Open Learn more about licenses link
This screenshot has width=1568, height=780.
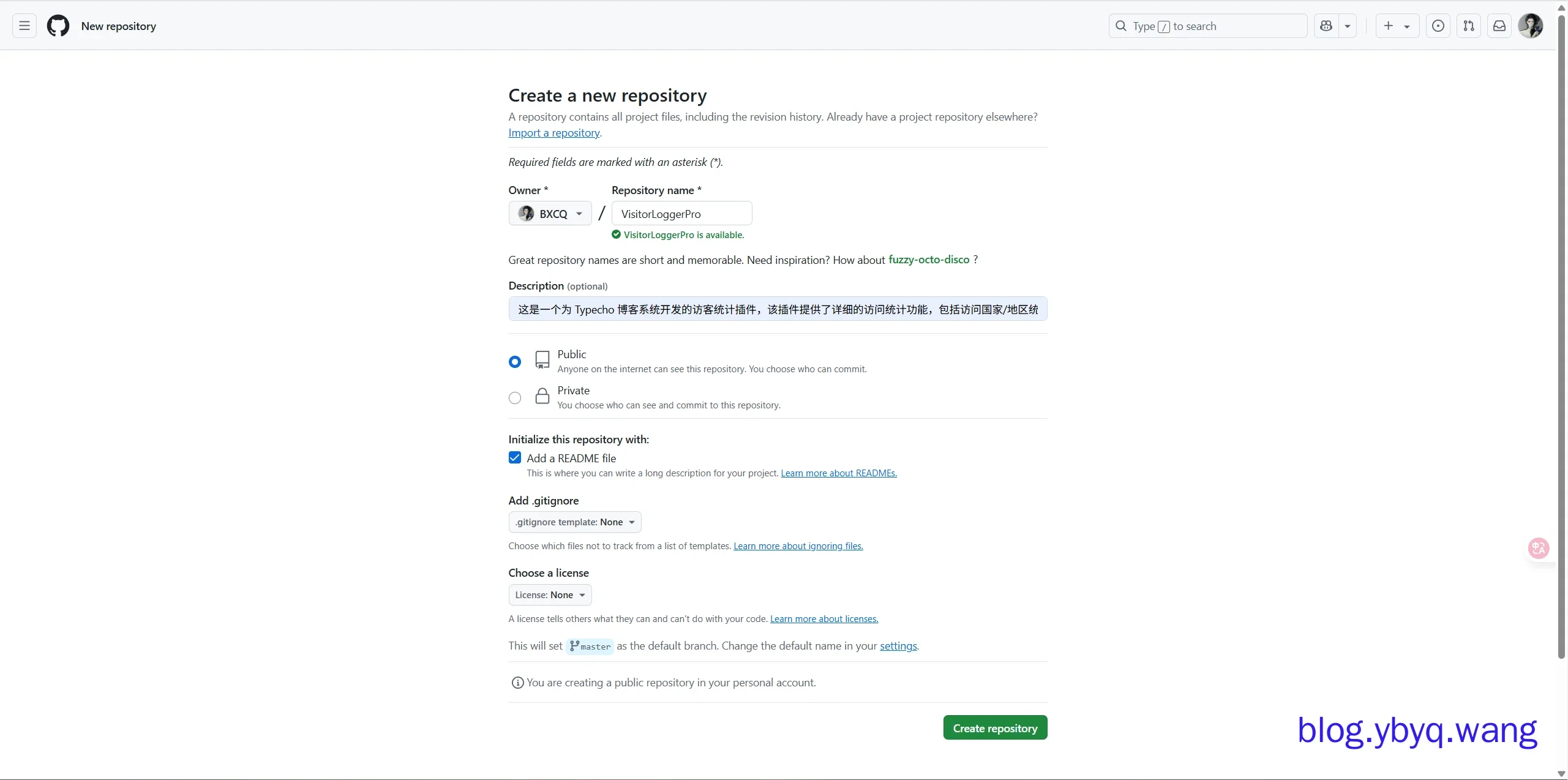[824, 619]
